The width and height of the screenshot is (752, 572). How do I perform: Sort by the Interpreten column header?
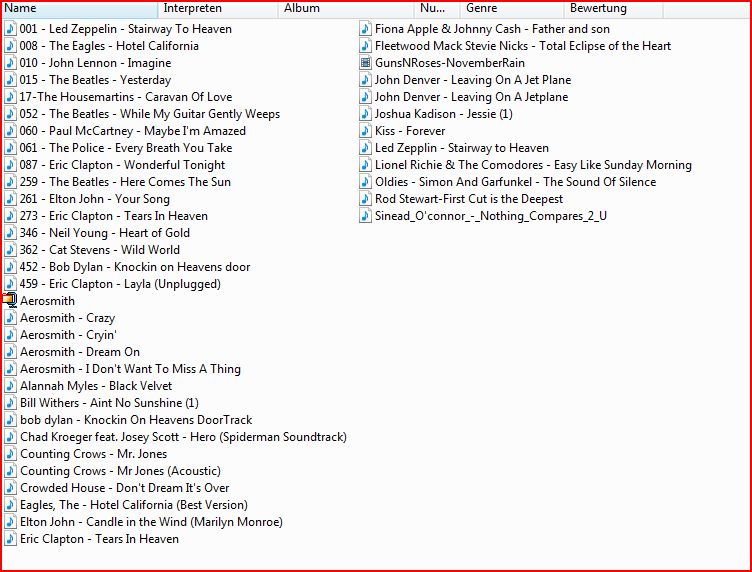click(218, 9)
